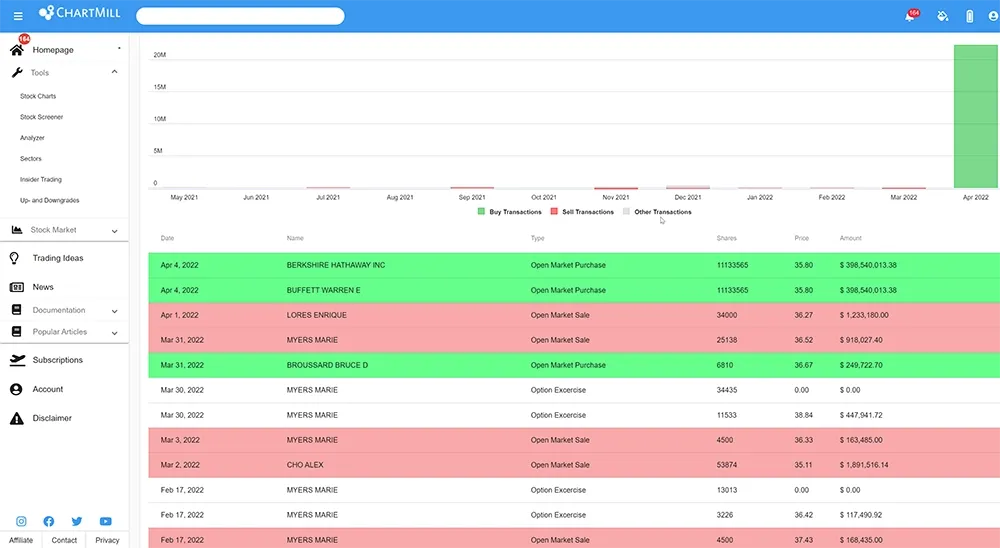Click the Apr 1, 2022 date cell
This screenshot has width=1000, height=548.
click(x=179, y=315)
